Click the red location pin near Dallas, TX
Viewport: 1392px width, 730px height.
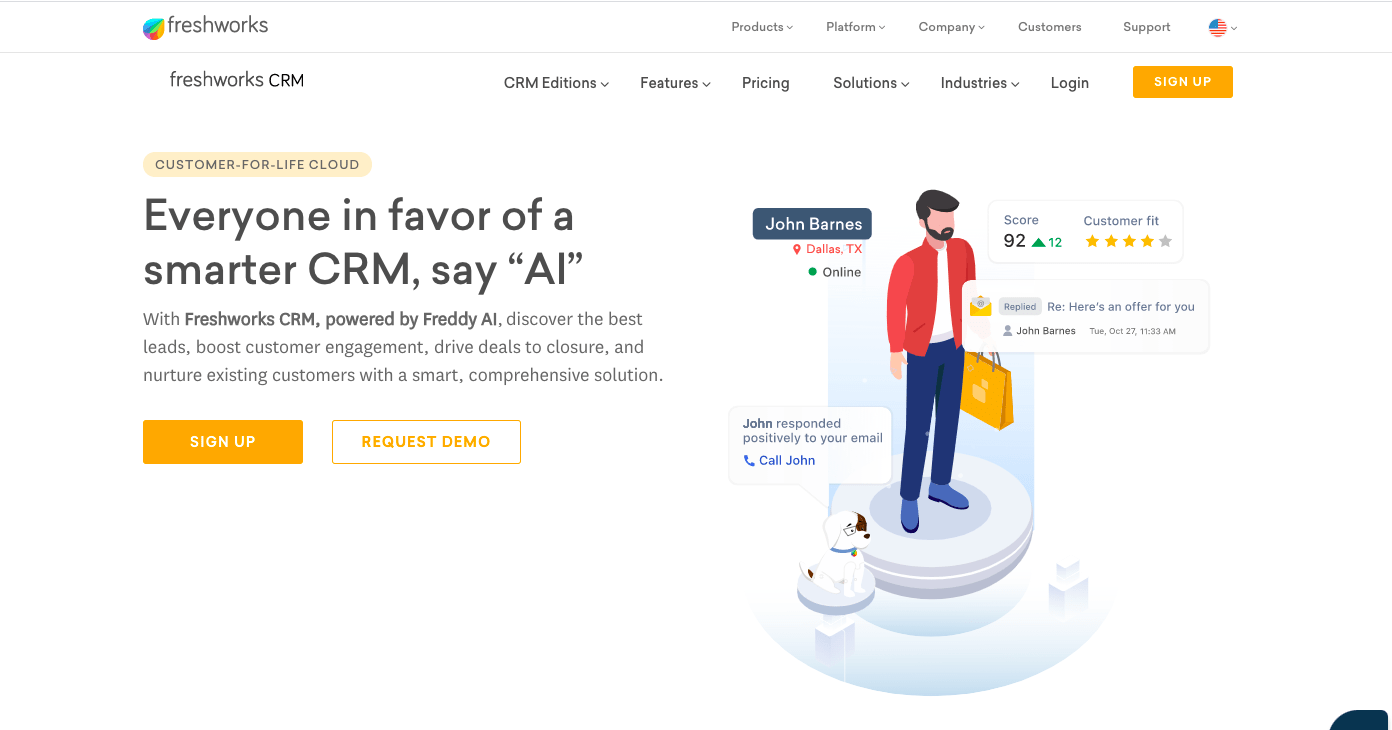click(797, 249)
